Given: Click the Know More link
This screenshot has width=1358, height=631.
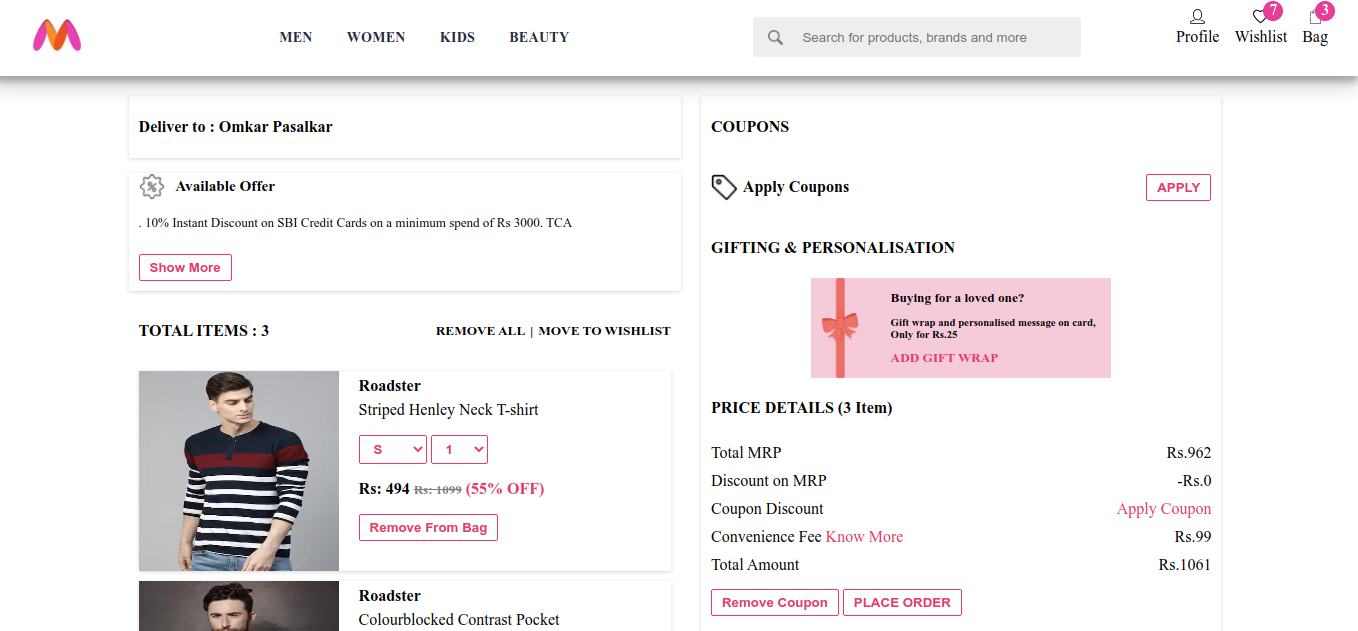Looking at the screenshot, I should point(864,537).
